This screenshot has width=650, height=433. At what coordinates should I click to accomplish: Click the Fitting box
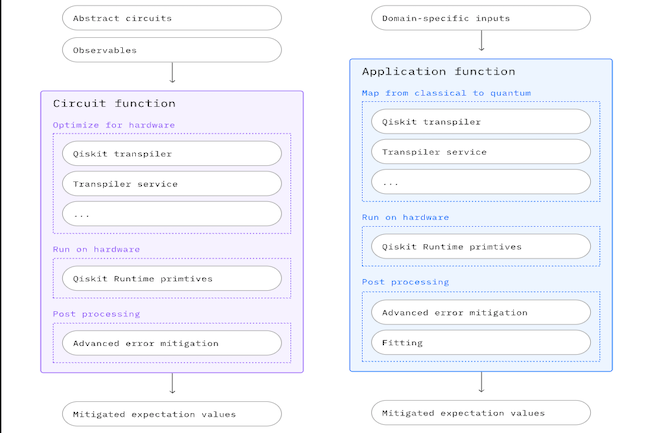pos(481,343)
